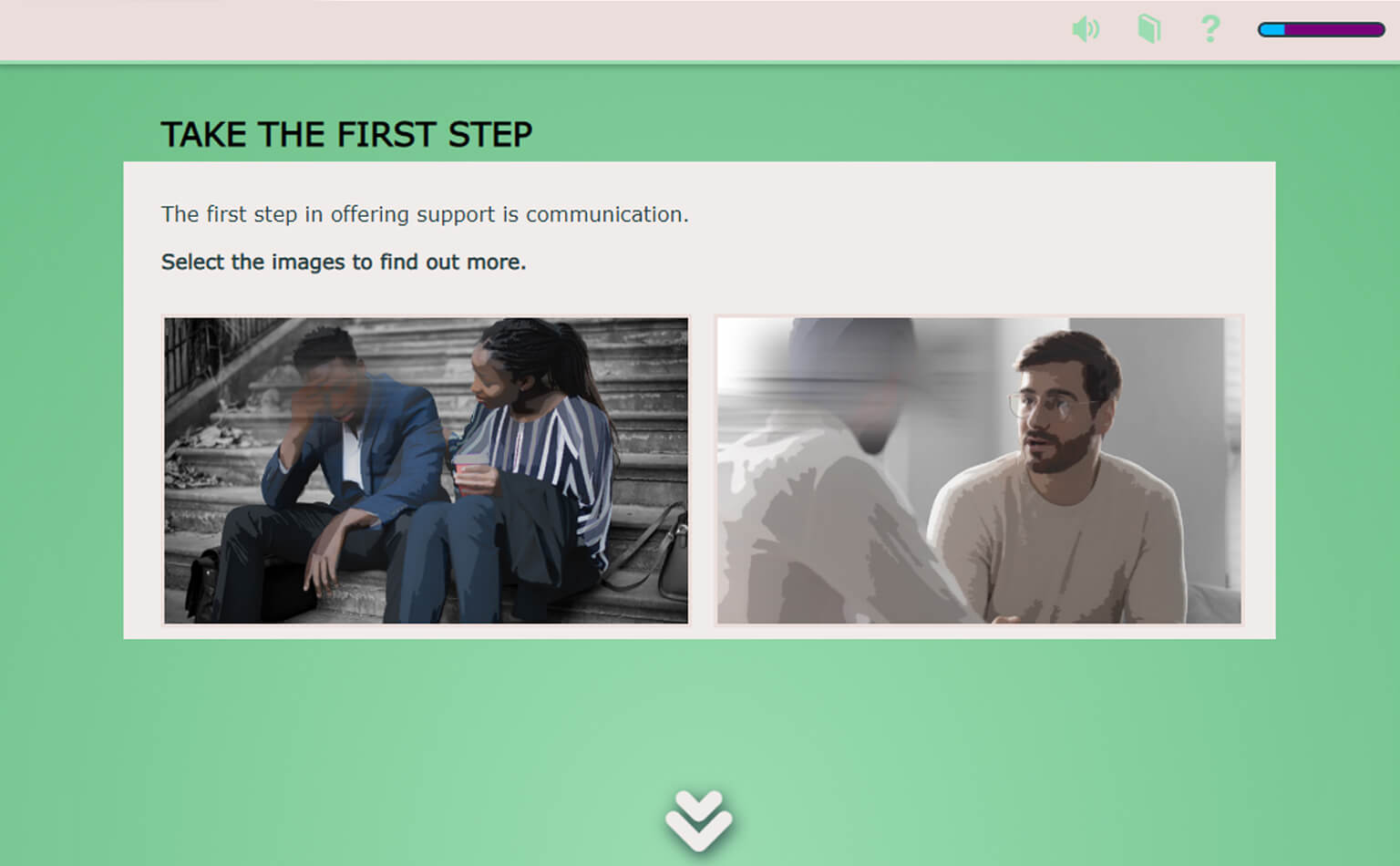Click the "Select the images to find out more" text
1400x866 pixels.
click(x=344, y=262)
